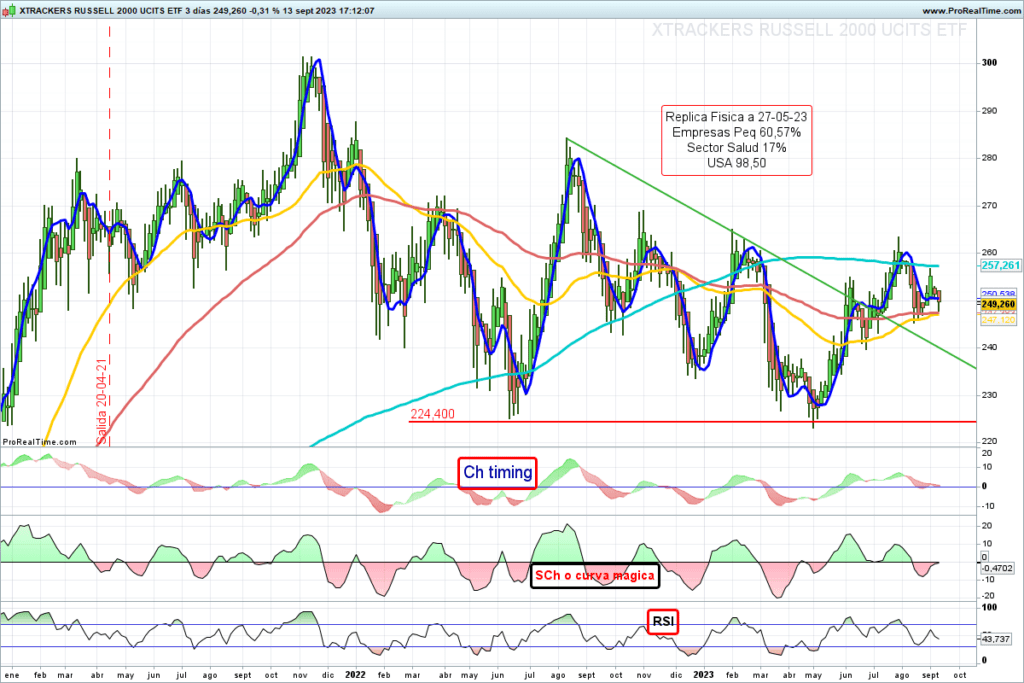Click the candlestick chart icon in the title bar

tap(9, 10)
